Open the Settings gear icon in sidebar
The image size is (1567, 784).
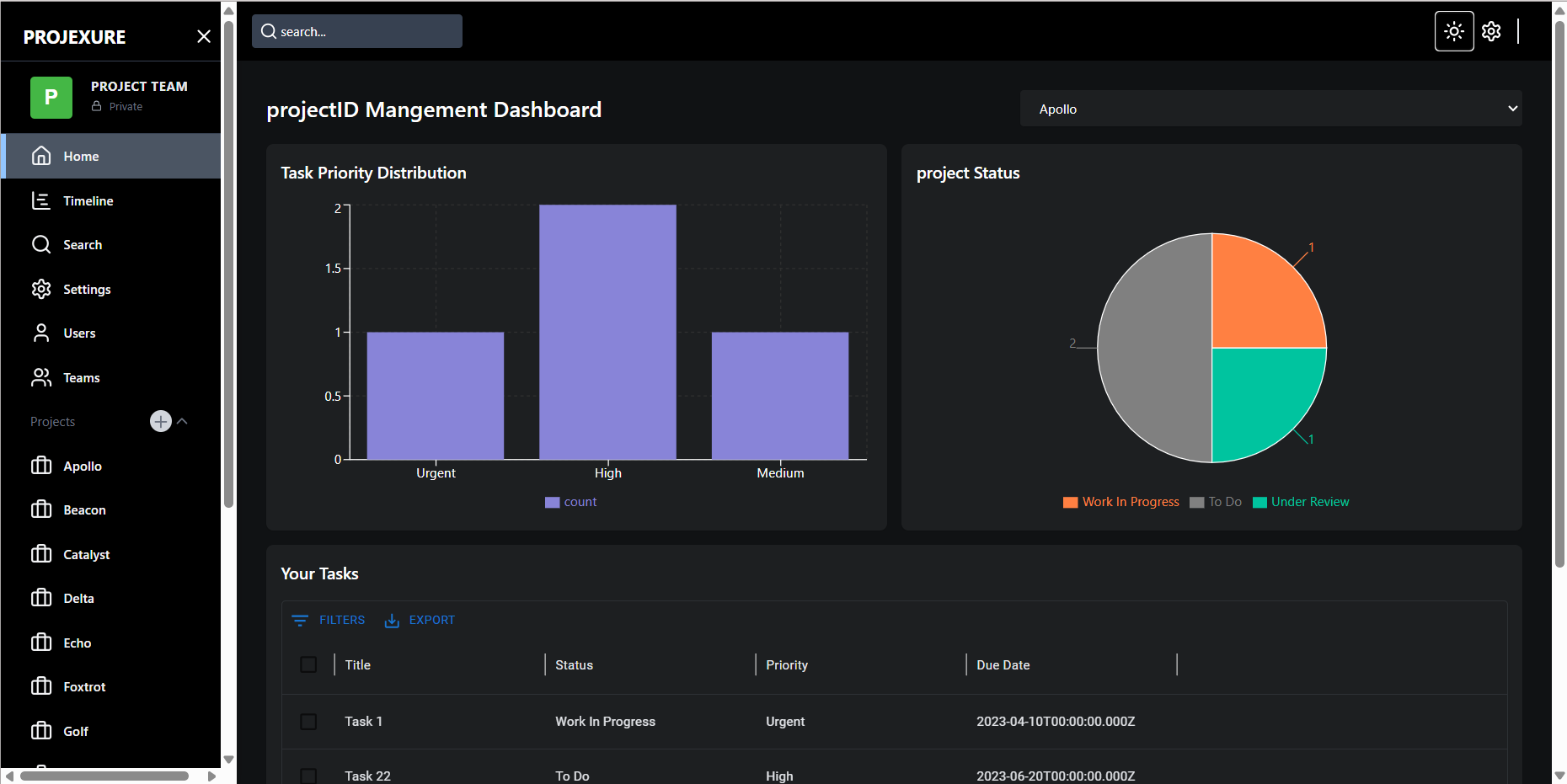pyautogui.click(x=41, y=289)
